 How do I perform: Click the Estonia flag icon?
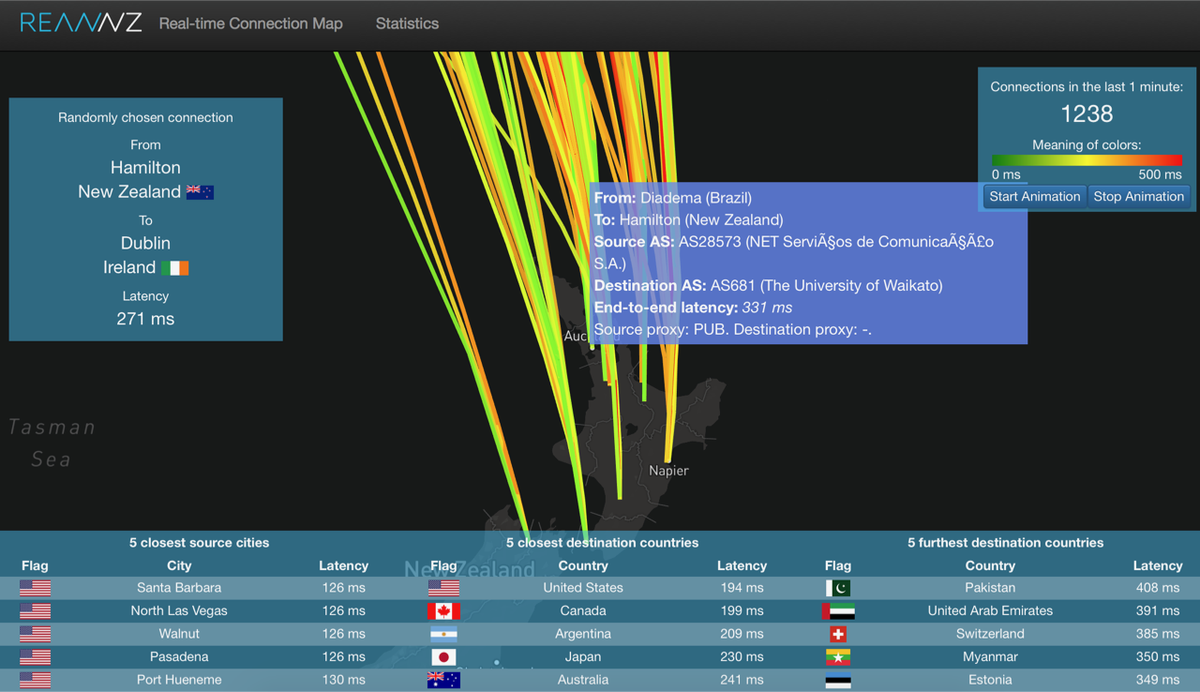click(x=838, y=680)
